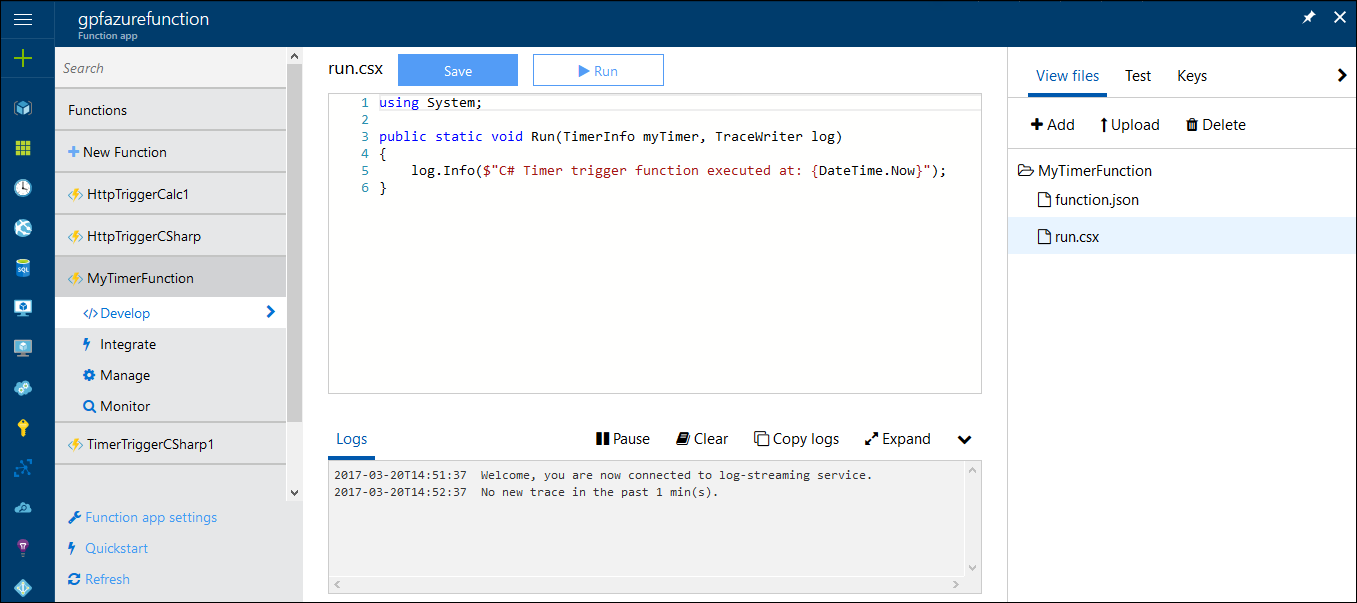Open the cube Resource groups icon in the sidebar
The height and width of the screenshot is (603, 1357).
pos(23,108)
